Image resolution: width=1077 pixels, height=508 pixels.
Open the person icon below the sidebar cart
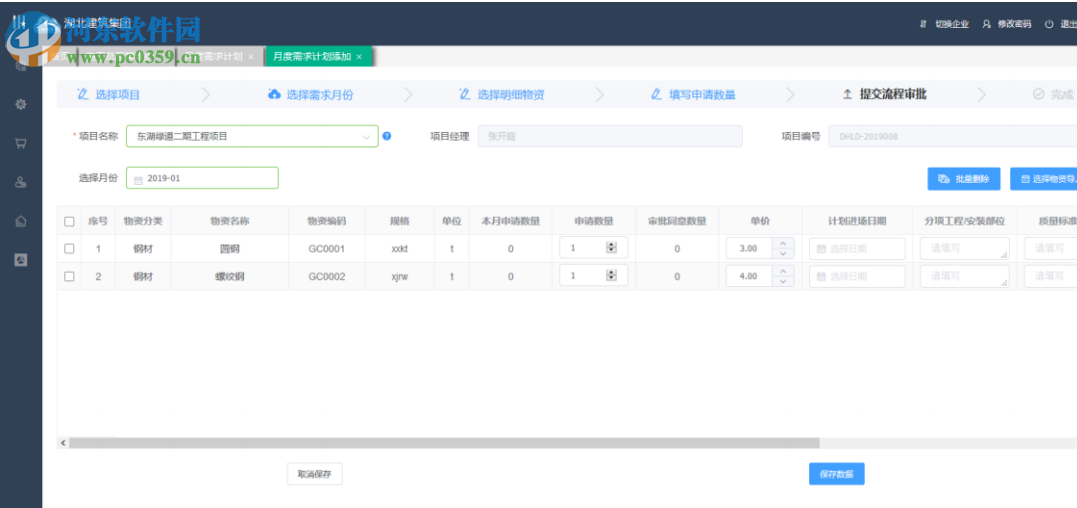pos(21,183)
